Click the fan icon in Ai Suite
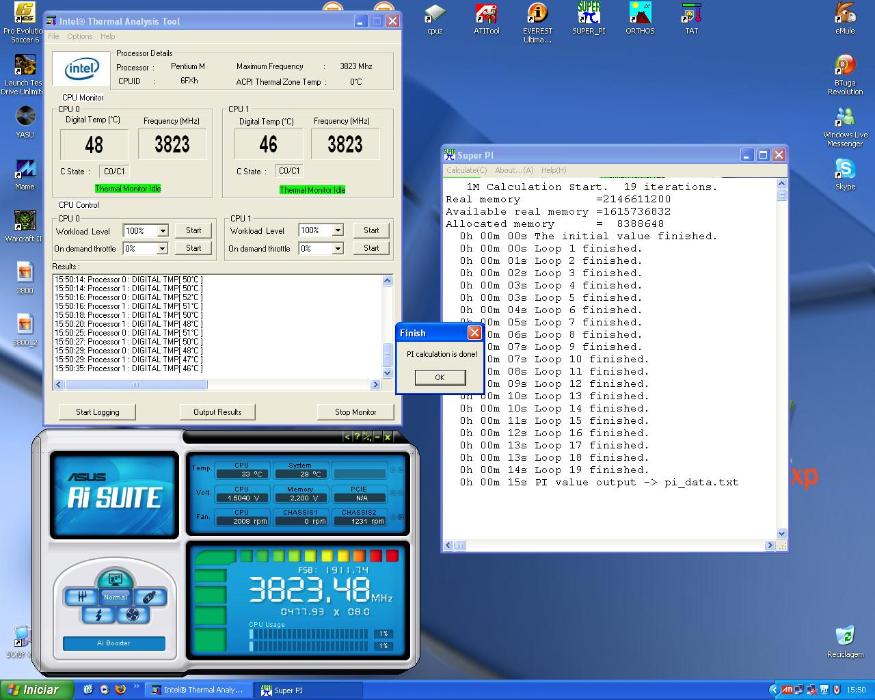Viewport: 875px width, 700px height. pos(133,615)
